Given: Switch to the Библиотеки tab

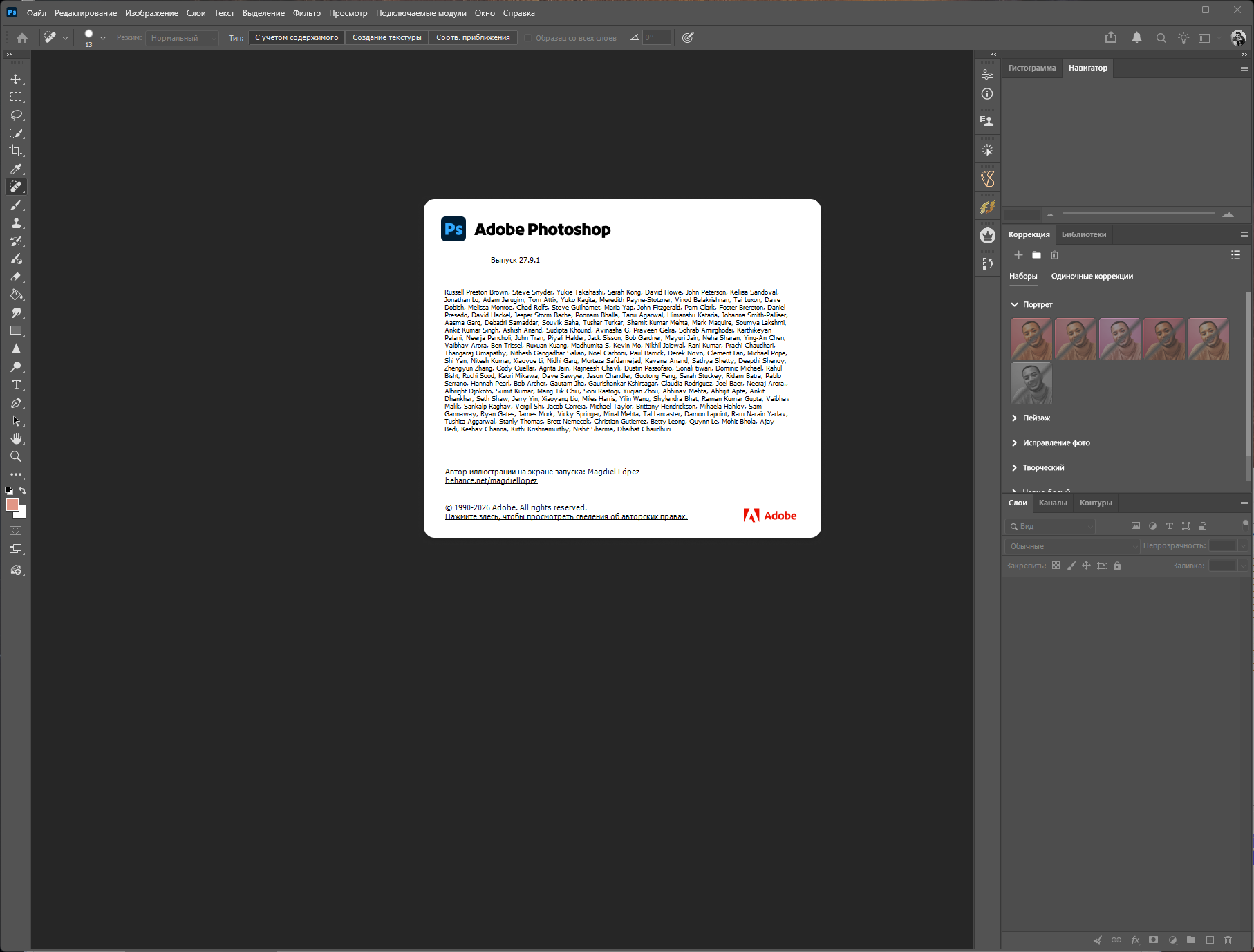Looking at the screenshot, I should [x=1084, y=234].
